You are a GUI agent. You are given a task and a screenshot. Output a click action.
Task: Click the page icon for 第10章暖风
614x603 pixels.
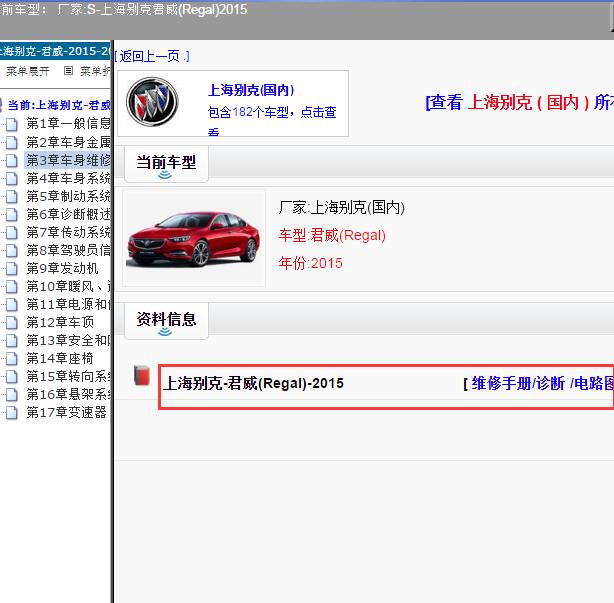click(12, 287)
